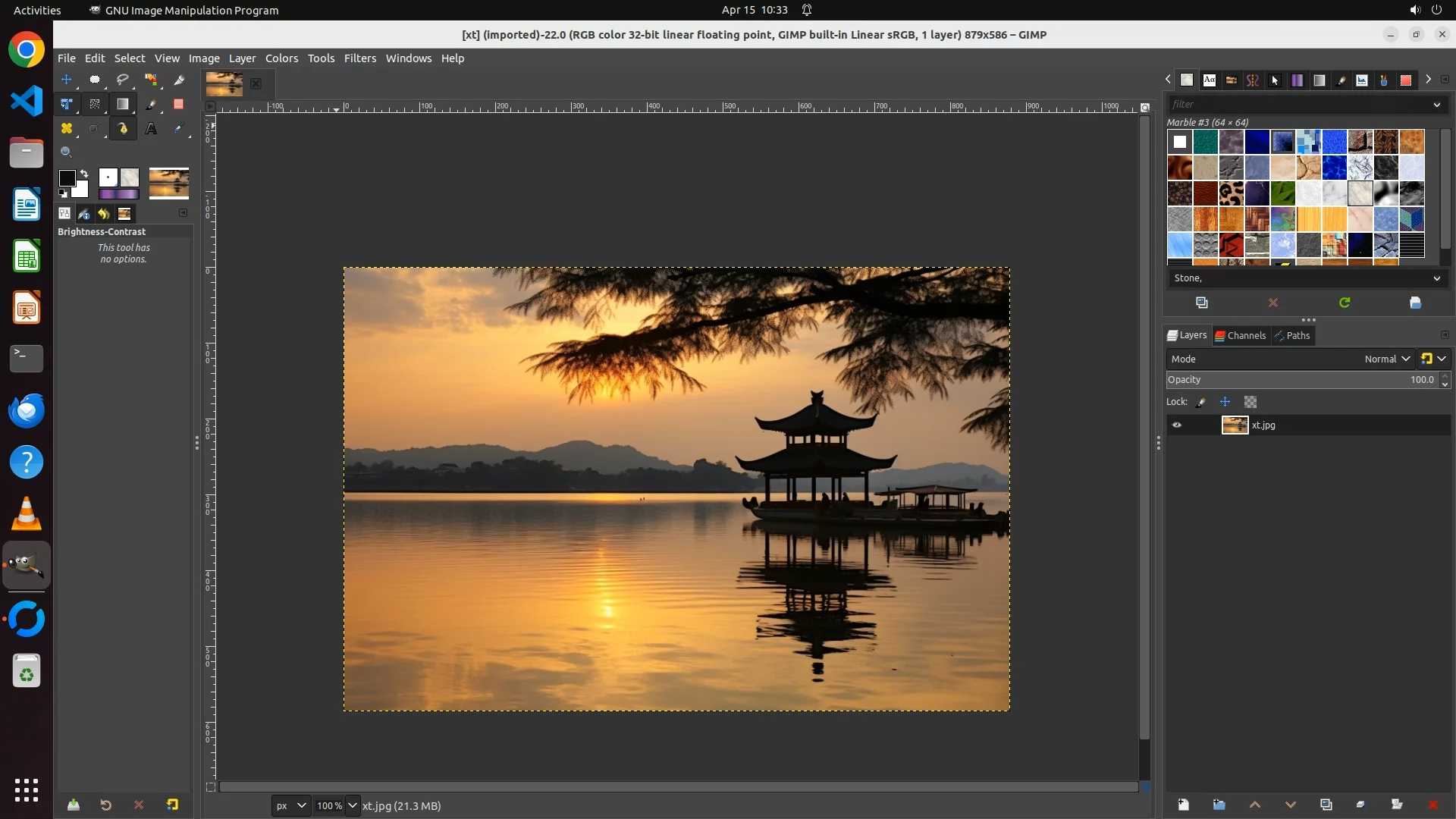Image resolution: width=1456 pixels, height=819 pixels.
Task: Create a new layer with bottom icon
Action: [1183, 805]
